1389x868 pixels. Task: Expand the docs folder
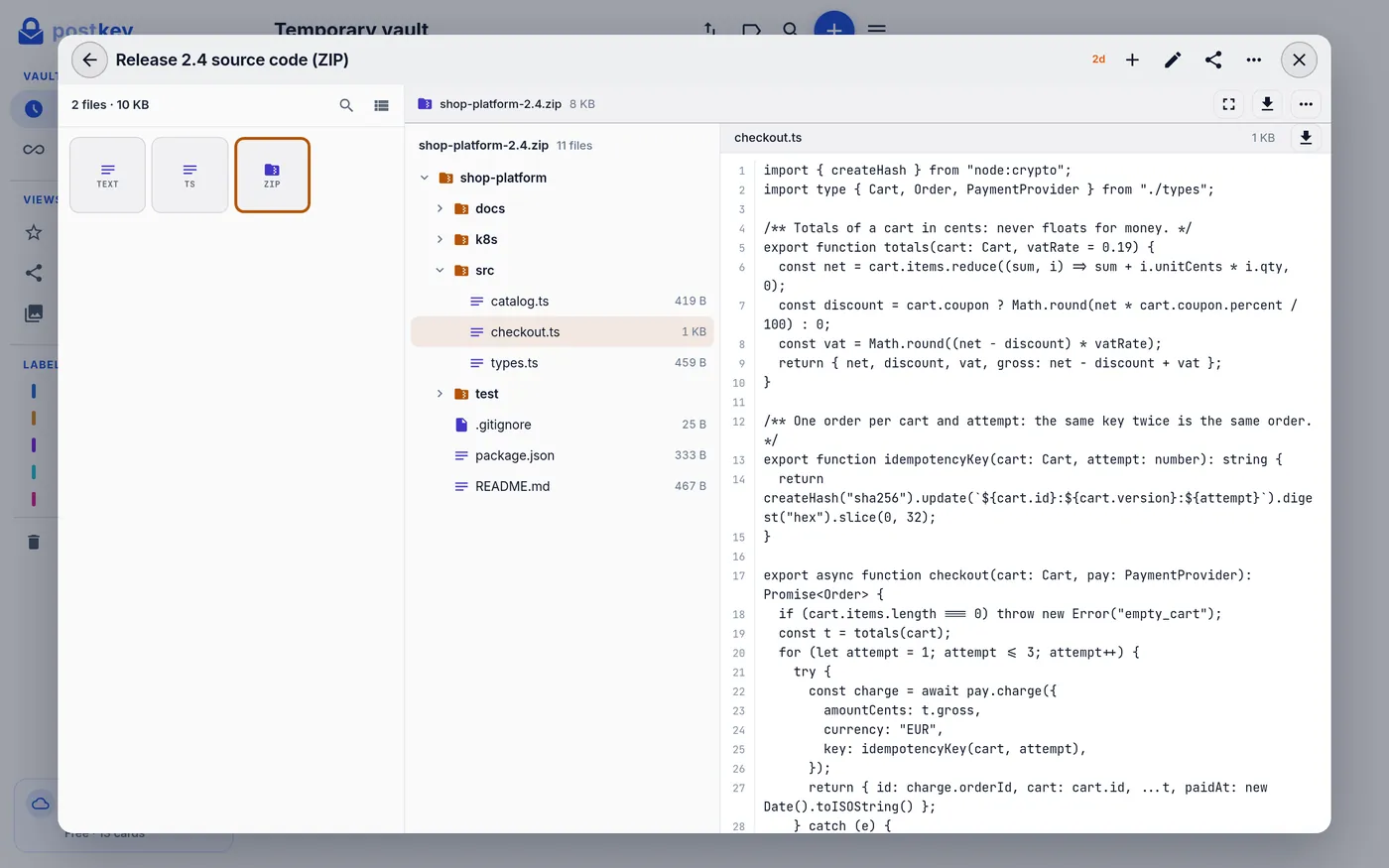440,208
